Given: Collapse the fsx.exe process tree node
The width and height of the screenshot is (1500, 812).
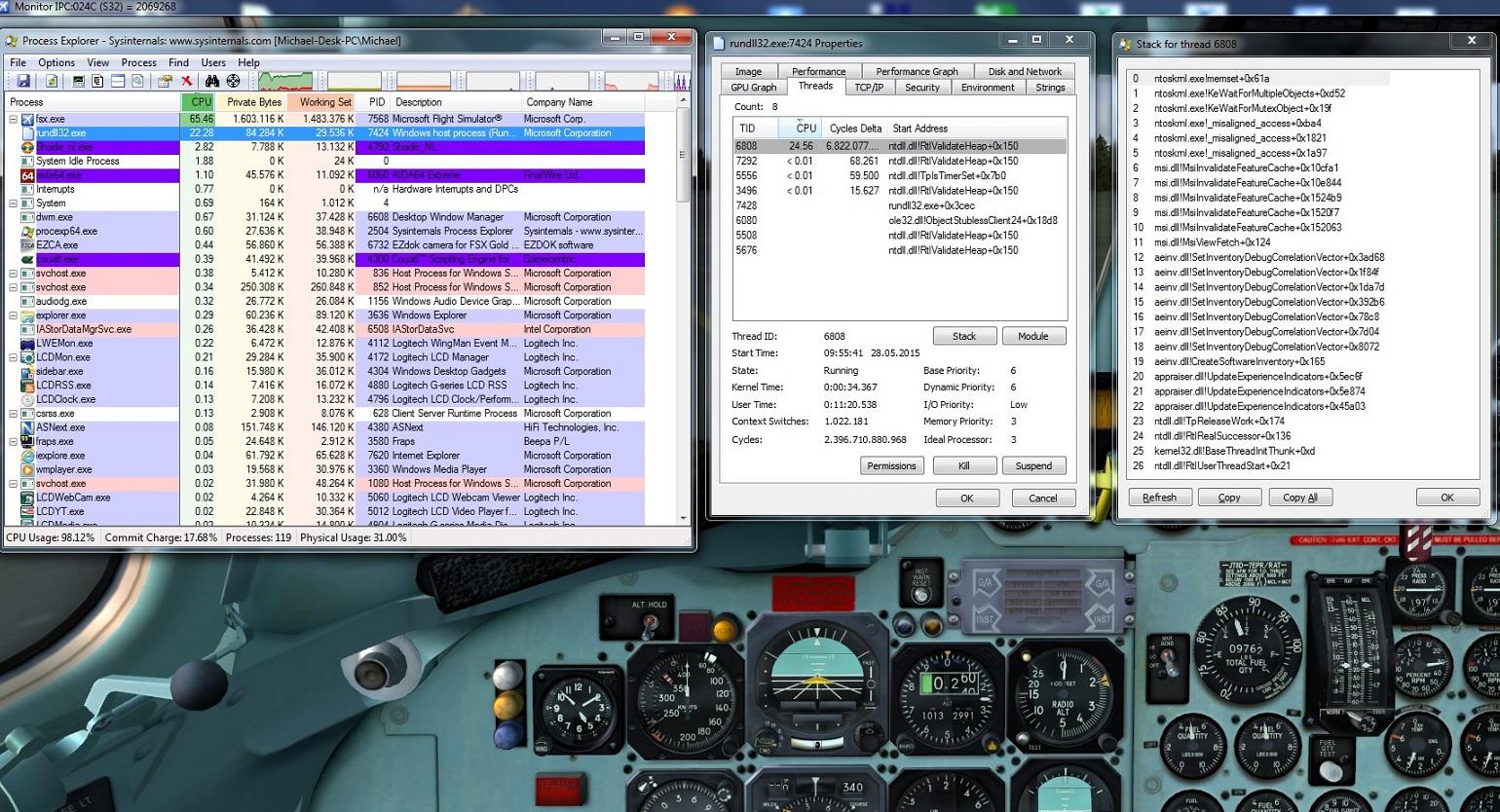Looking at the screenshot, I should click(13, 119).
